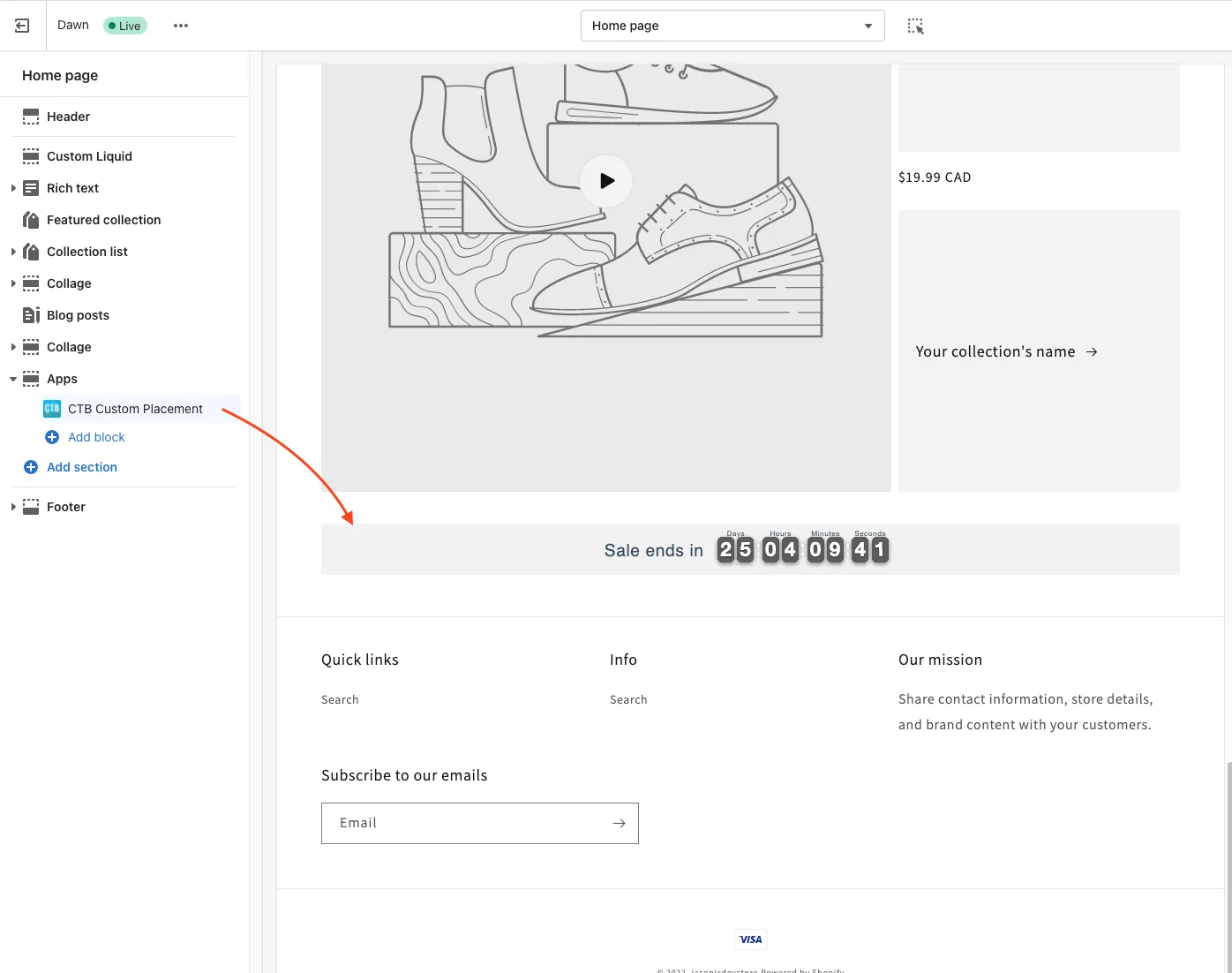Click the Add section plus icon
The width and height of the screenshot is (1232, 973).
tap(31, 467)
